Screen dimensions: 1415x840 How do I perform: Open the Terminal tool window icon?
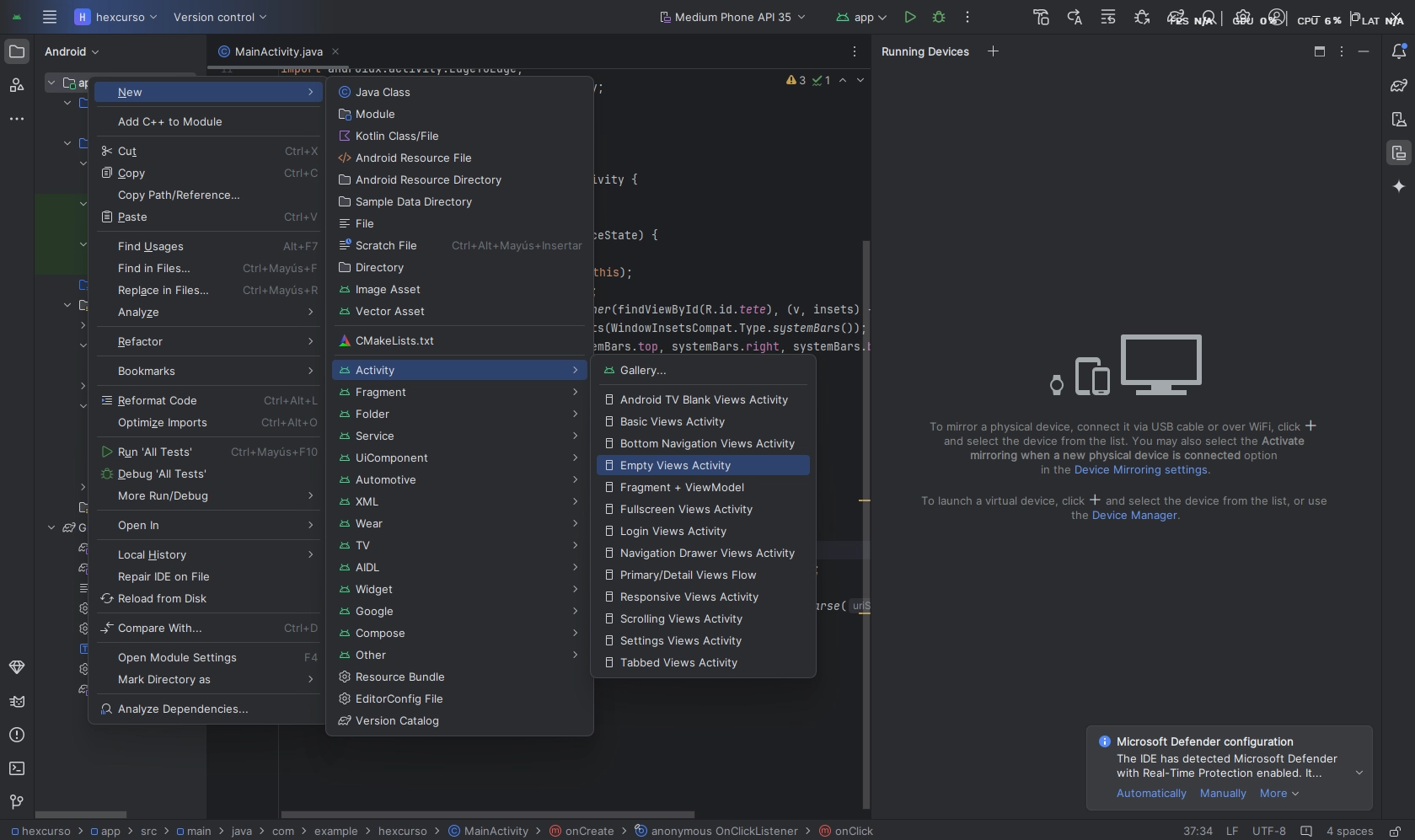coord(17,768)
